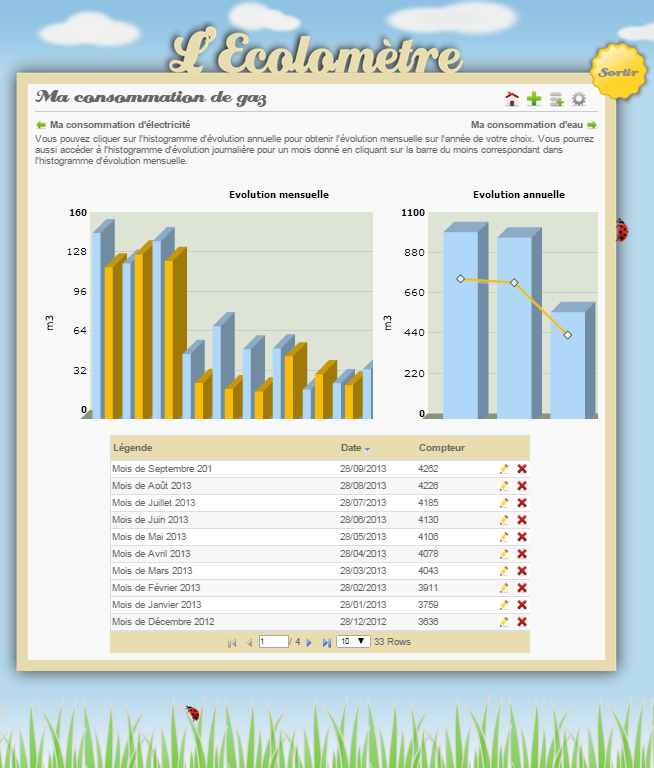Viewport: 654px width, 768px height.
Task: Go to first page of table
Action: click(x=232, y=643)
